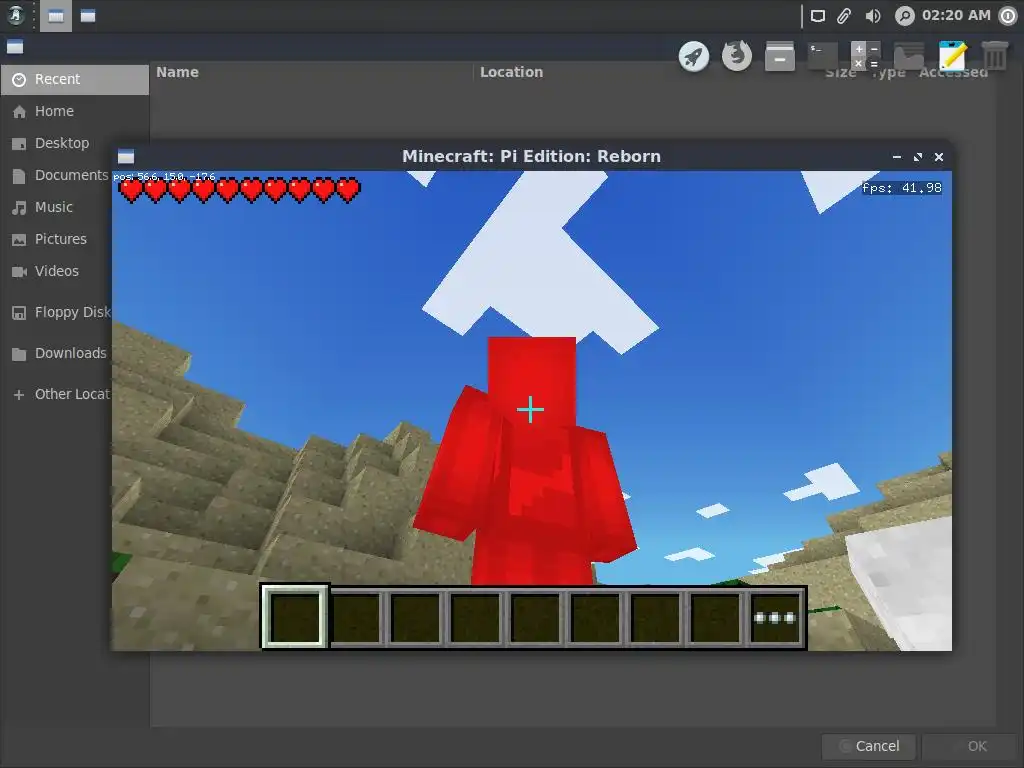Open the system application menu icon

click(x=16, y=16)
